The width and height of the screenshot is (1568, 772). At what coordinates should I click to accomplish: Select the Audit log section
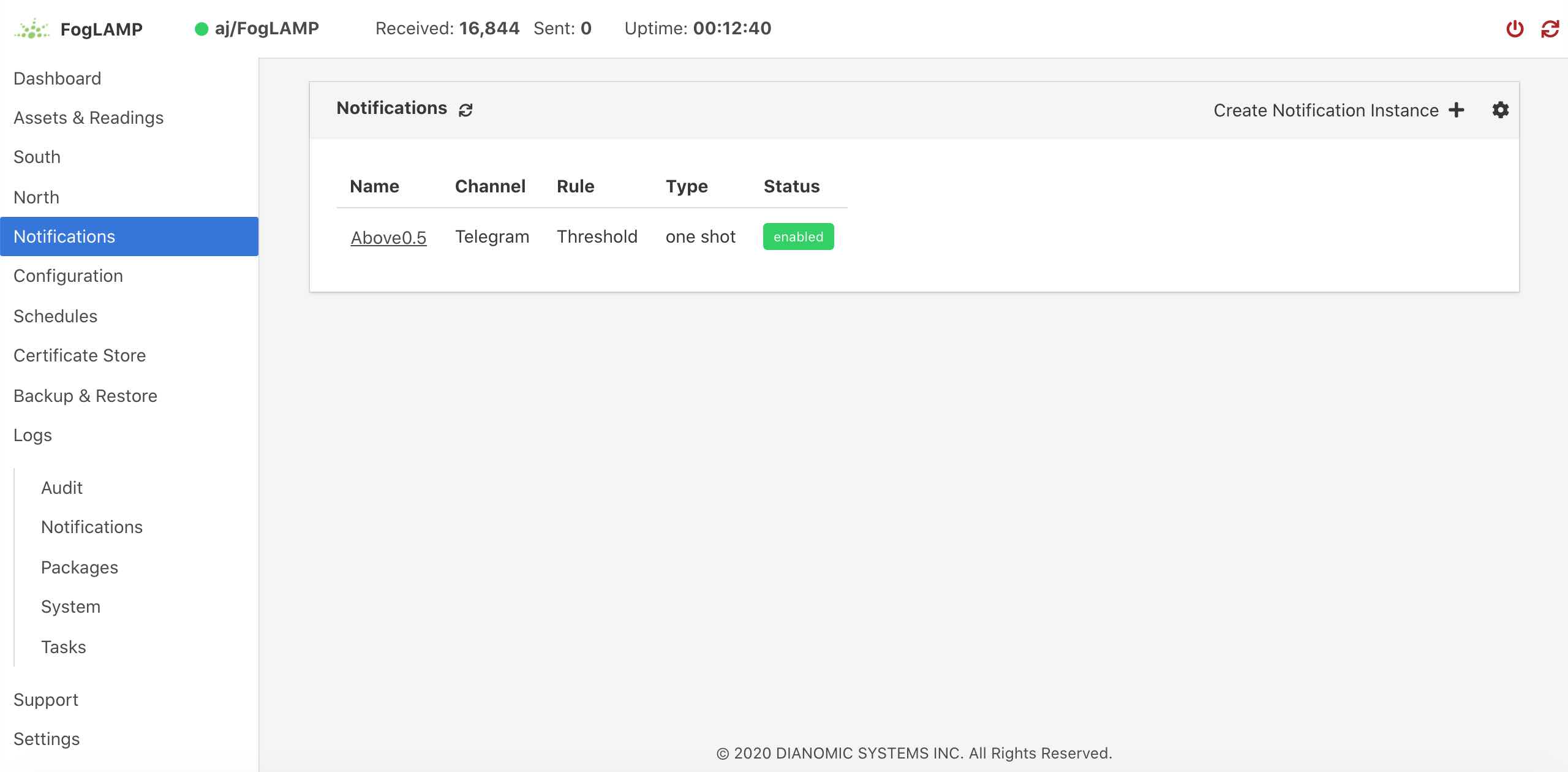coord(61,487)
